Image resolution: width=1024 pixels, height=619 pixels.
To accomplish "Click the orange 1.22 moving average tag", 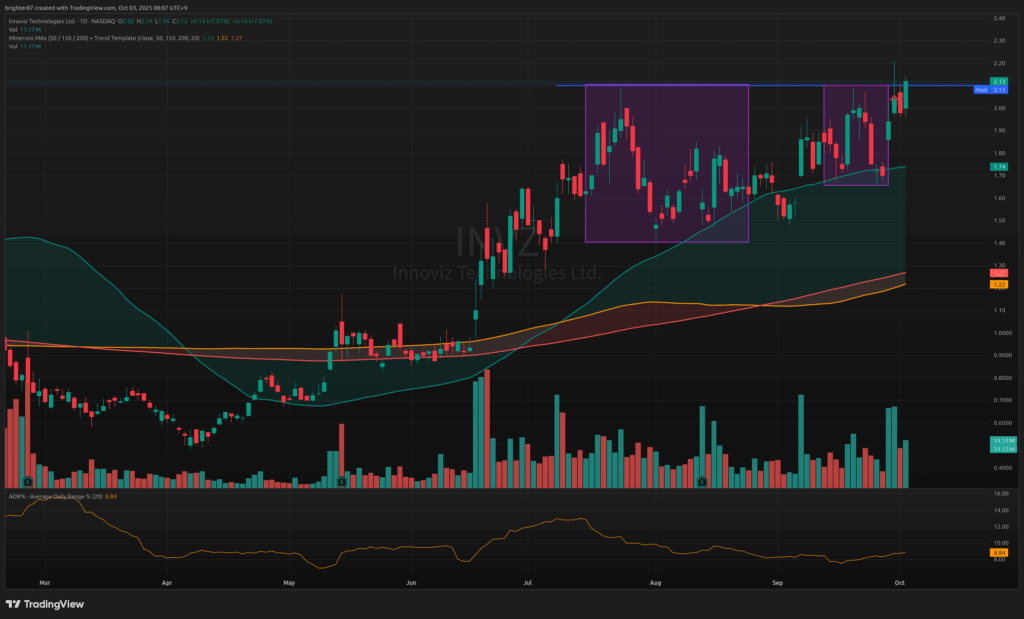I will (998, 285).
